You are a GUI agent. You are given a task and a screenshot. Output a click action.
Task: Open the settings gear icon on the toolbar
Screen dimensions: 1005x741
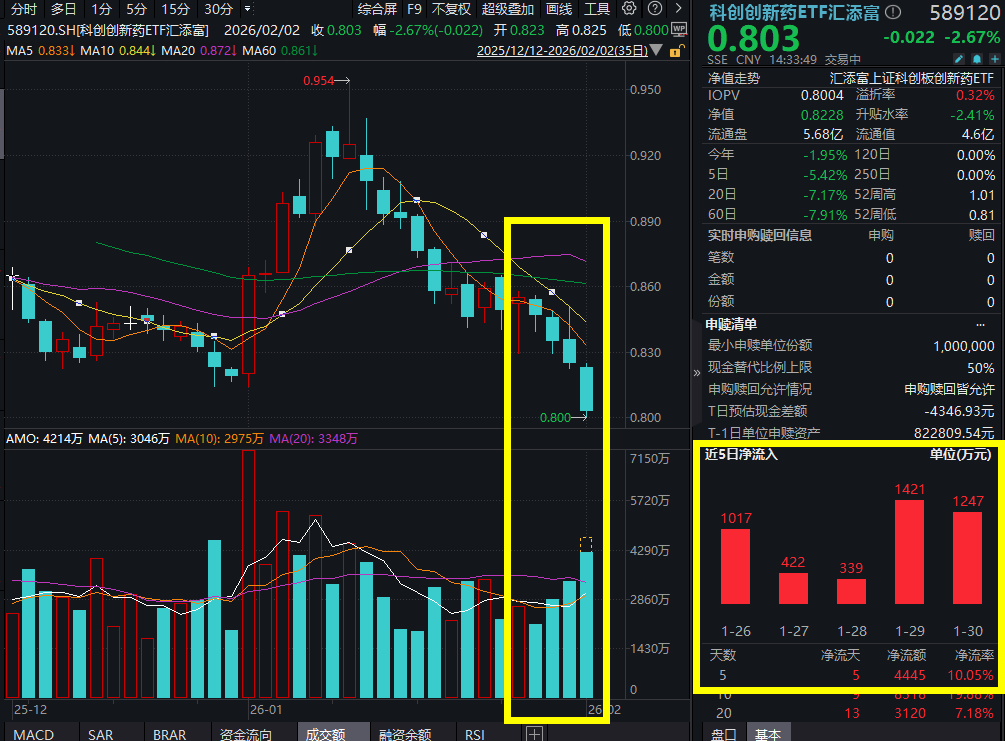[628, 8]
